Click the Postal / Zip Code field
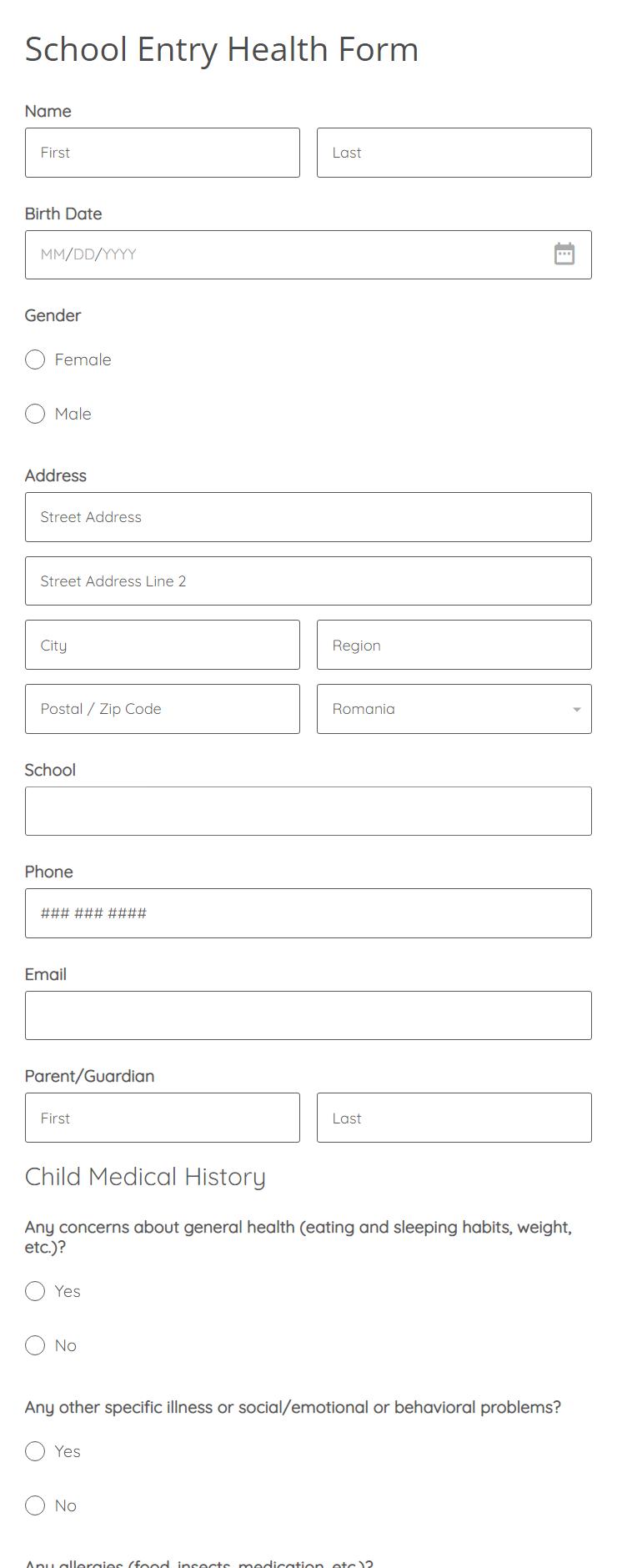Image resolution: width=617 pixels, height=1568 pixels. pos(163,708)
